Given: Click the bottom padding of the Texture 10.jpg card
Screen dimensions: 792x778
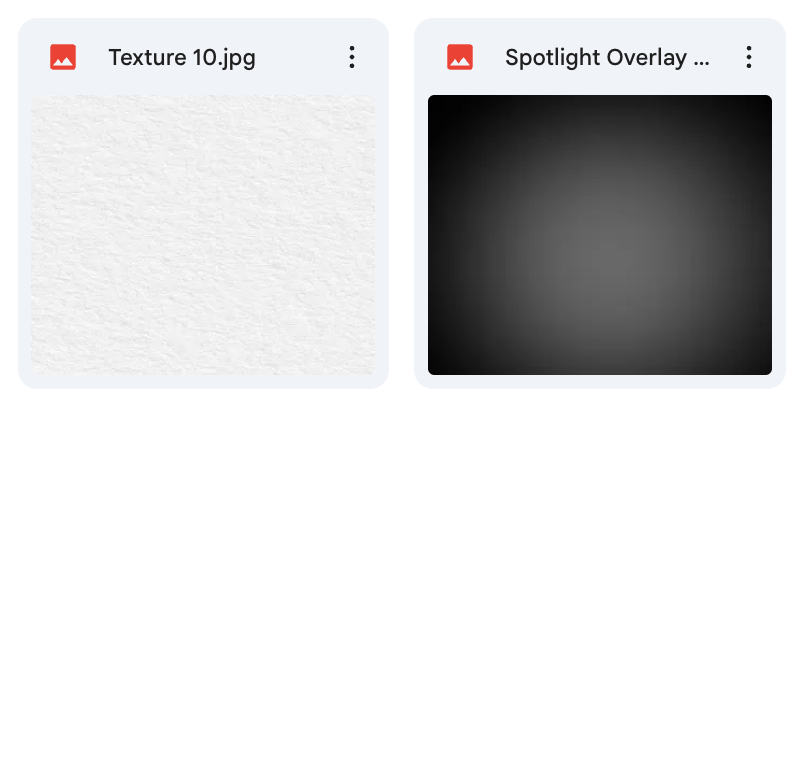Looking at the screenshot, I should pyautogui.click(x=203, y=382).
